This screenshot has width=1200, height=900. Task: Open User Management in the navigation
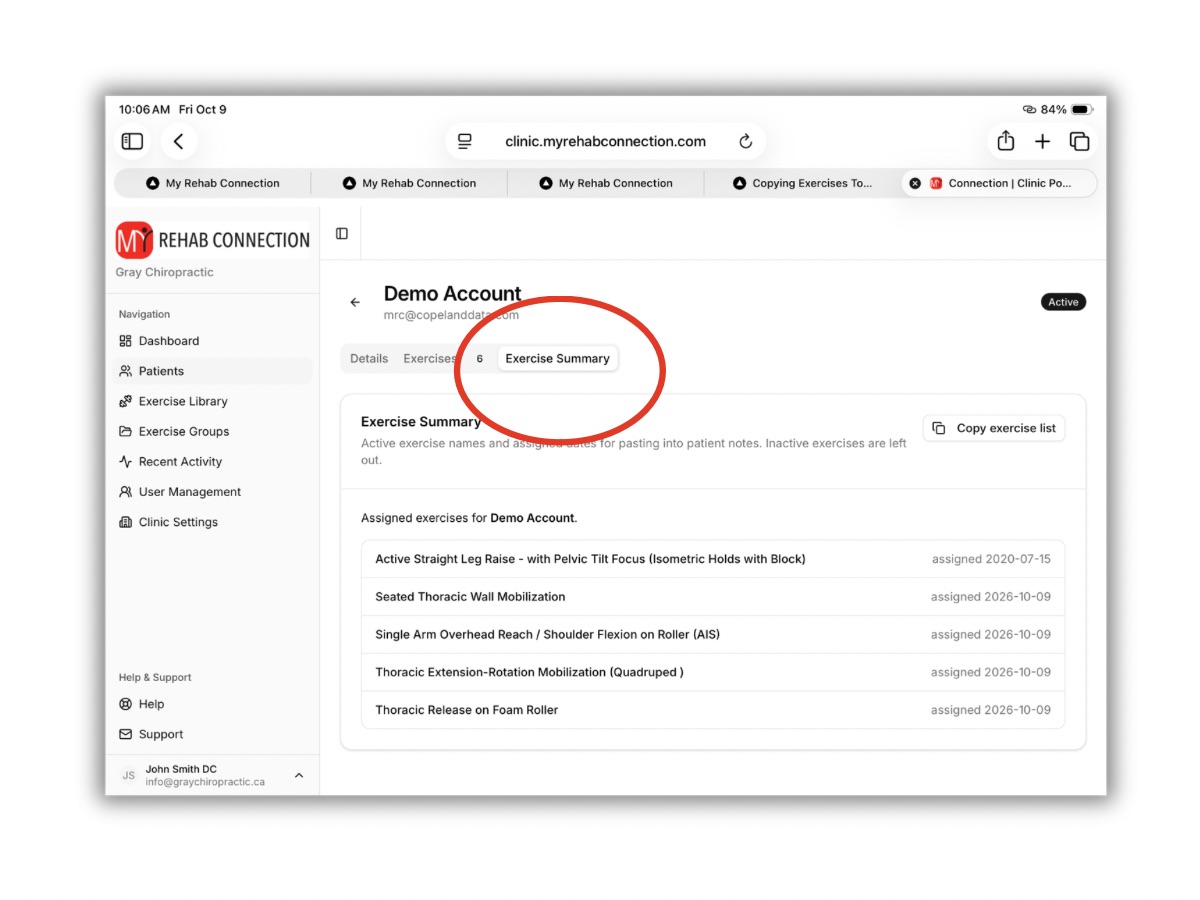click(x=213, y=492)
